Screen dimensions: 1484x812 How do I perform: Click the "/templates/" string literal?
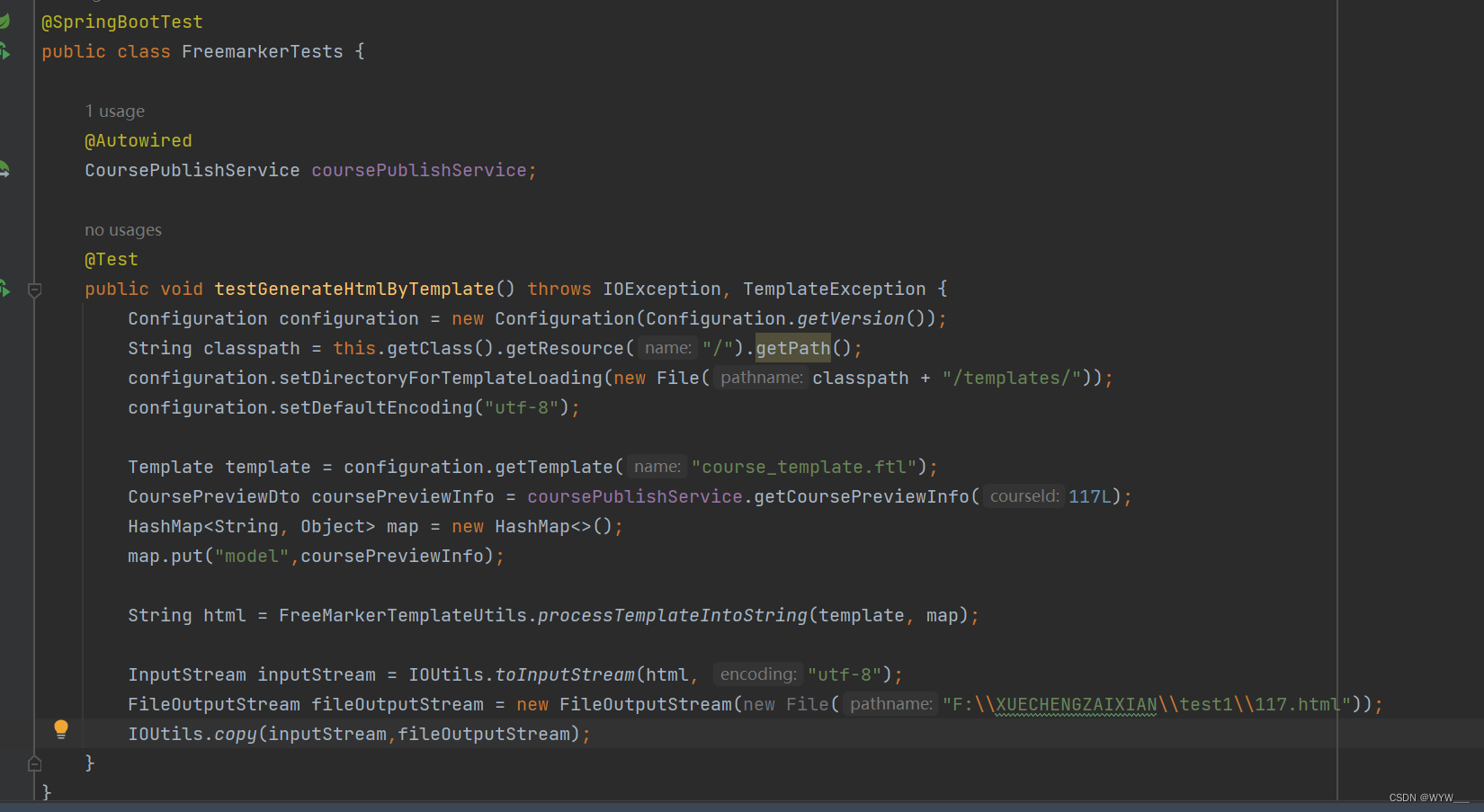[x=1012, y=378]
